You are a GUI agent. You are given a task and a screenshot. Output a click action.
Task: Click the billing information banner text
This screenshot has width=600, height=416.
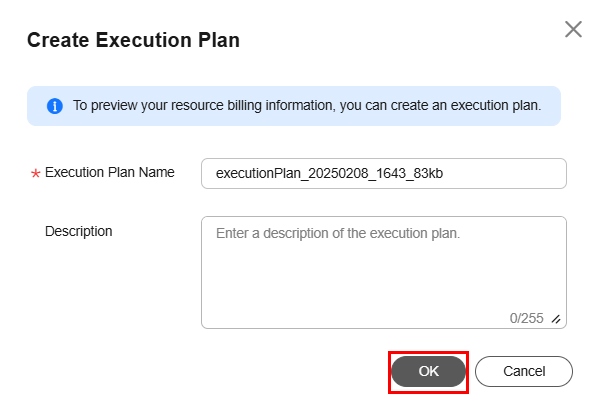(x=307, y=105)
